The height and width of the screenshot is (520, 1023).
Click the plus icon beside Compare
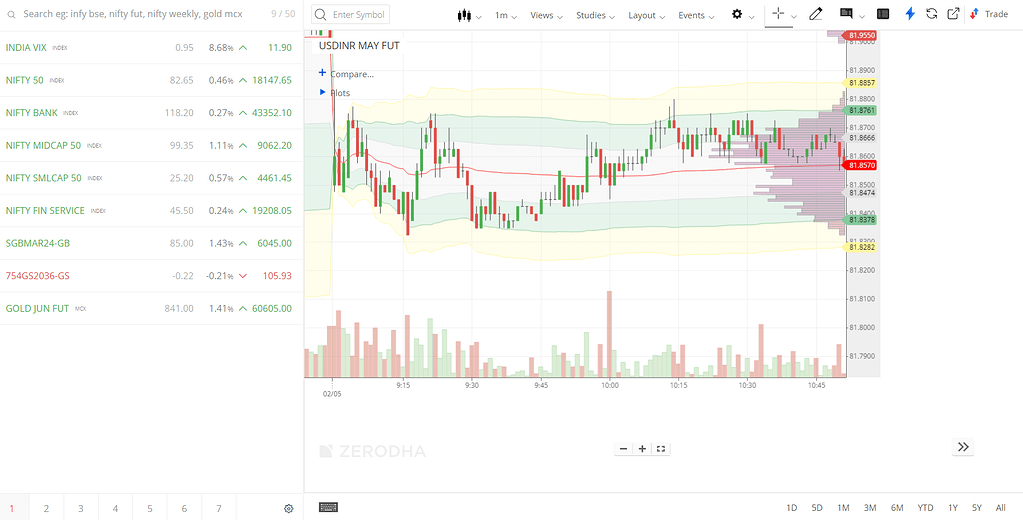pyautogui.click(x=322, y=73)
